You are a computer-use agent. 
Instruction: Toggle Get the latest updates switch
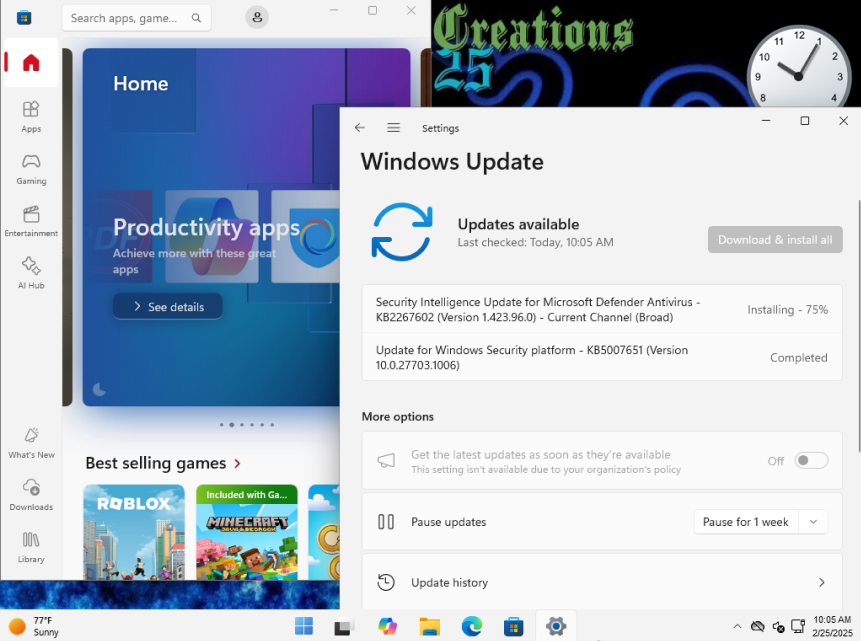click(x=811, y=460)
